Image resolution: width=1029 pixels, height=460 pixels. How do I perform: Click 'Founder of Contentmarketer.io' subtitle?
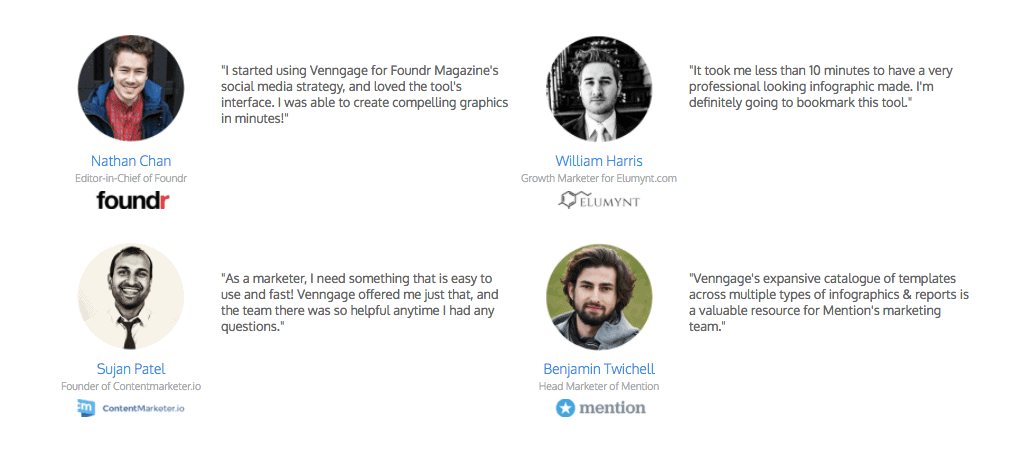(131, 386)
